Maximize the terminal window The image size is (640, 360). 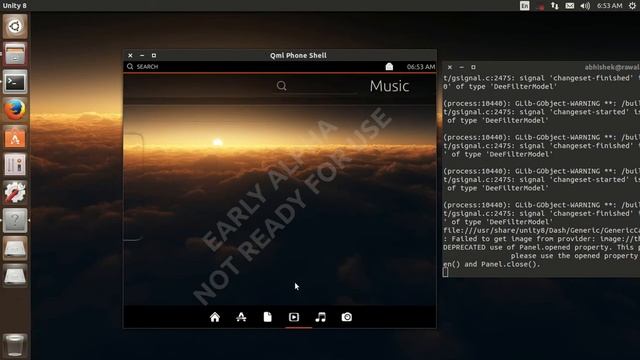pyautogui.click(x=473, y=67)
